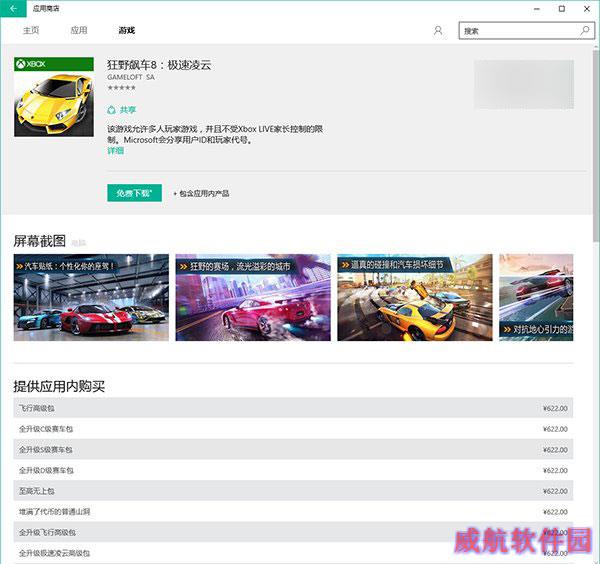Click the 免费下载 button

pos(134,193)
